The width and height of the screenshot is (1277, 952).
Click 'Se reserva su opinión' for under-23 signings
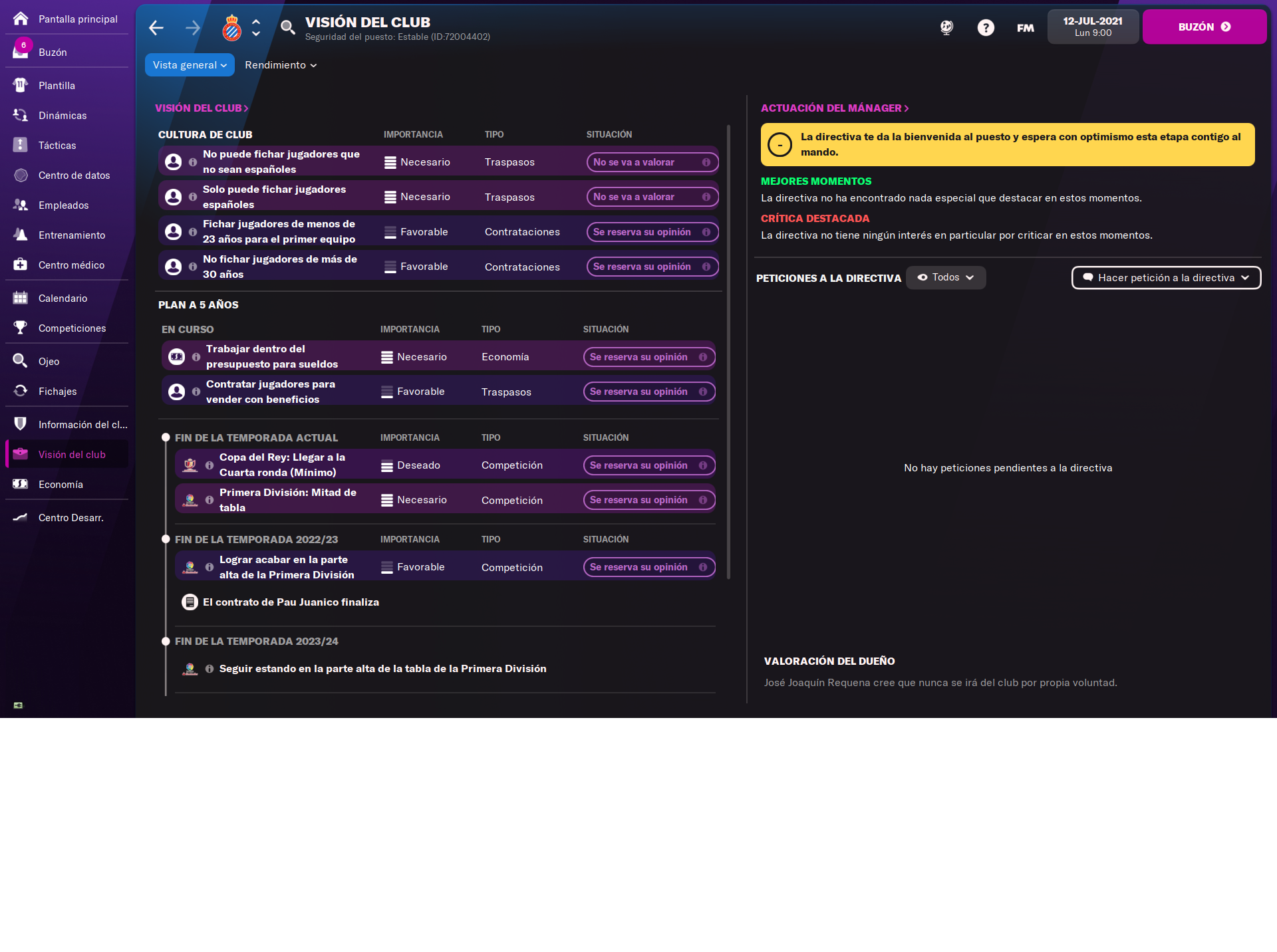pyautogui.click(x=652, y=232)
